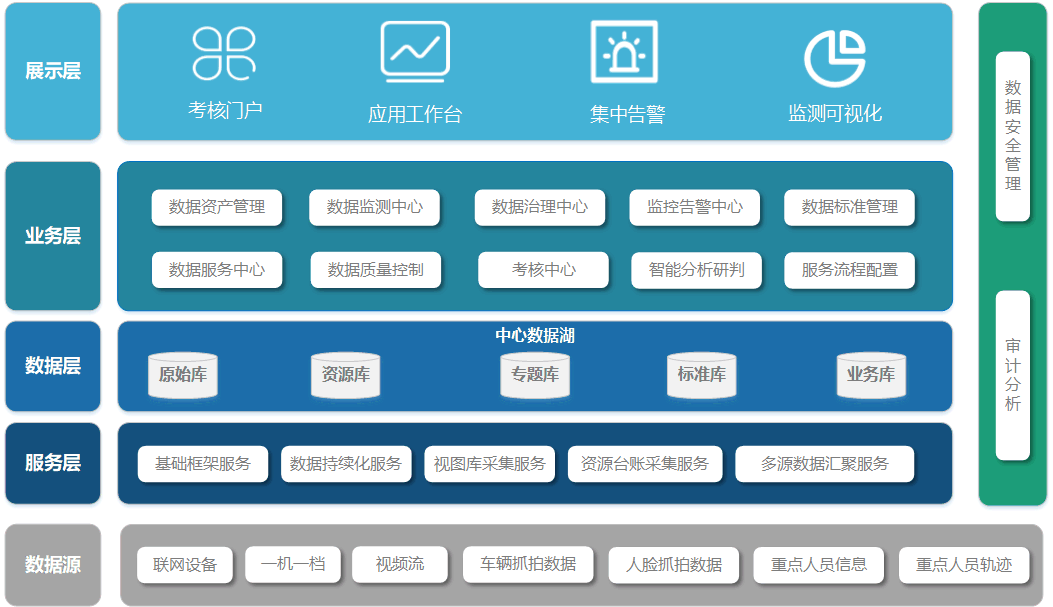The height and width of the screenshot is (607, 1053).
Task: Click the vertical 审计分析 panel
Action: click(1013, 375)
